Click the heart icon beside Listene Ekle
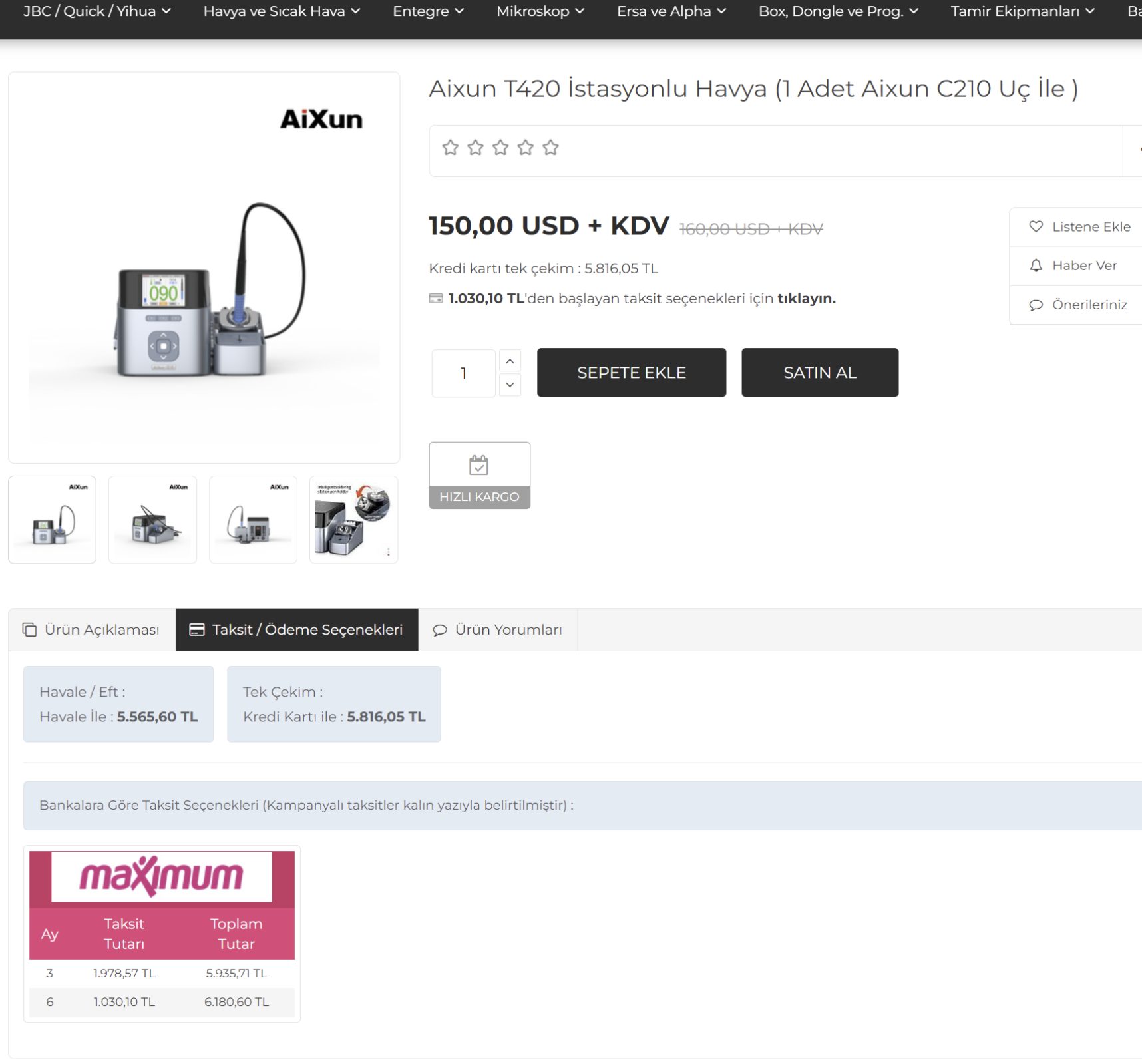 pyautogui.click(x=1036, y=227)
